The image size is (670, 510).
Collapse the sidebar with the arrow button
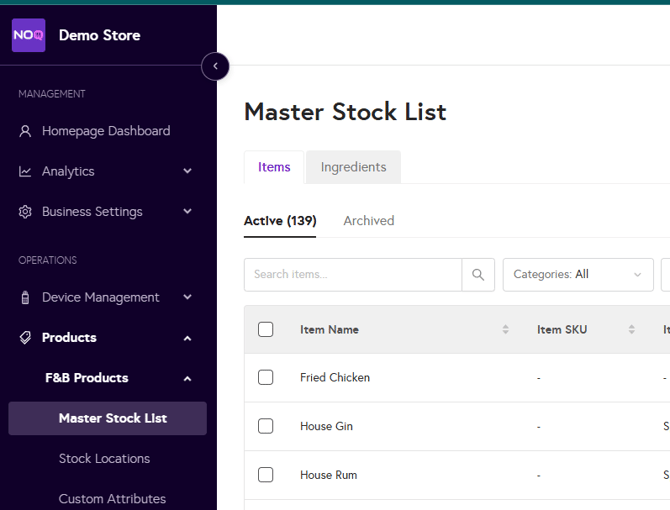coord(215,67)
